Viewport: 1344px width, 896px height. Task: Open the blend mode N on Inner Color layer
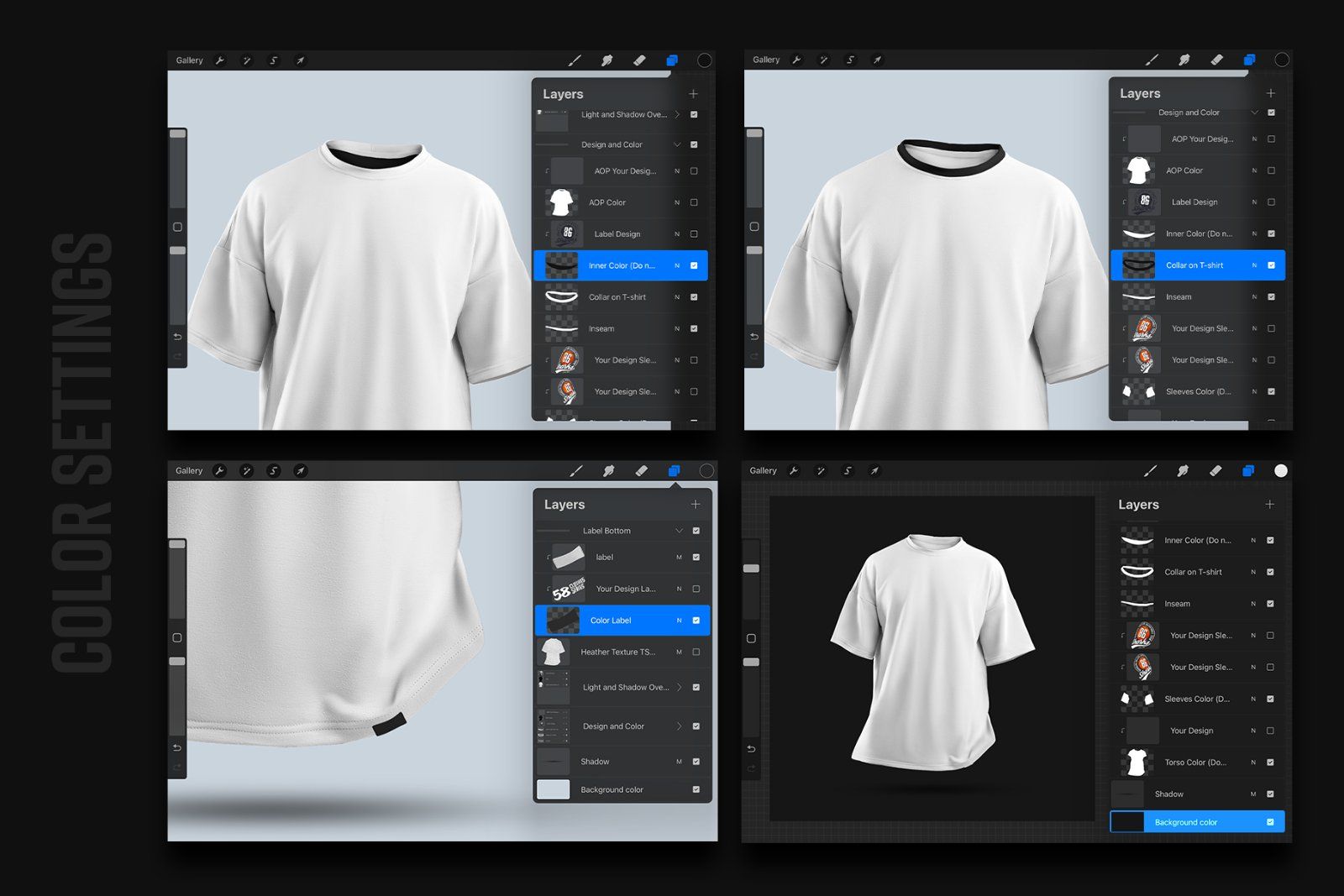click(x=677, y=265)
